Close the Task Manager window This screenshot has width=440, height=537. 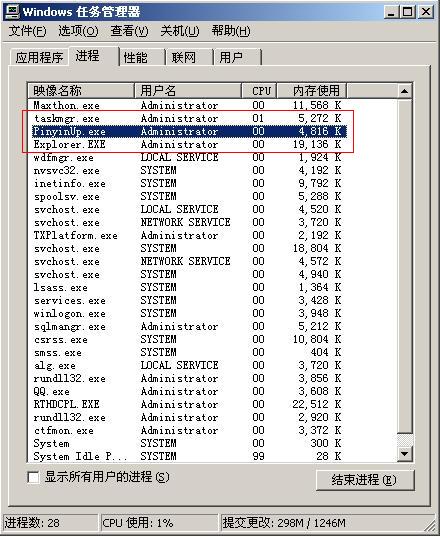pyautogui.click(x=426, y=12)
